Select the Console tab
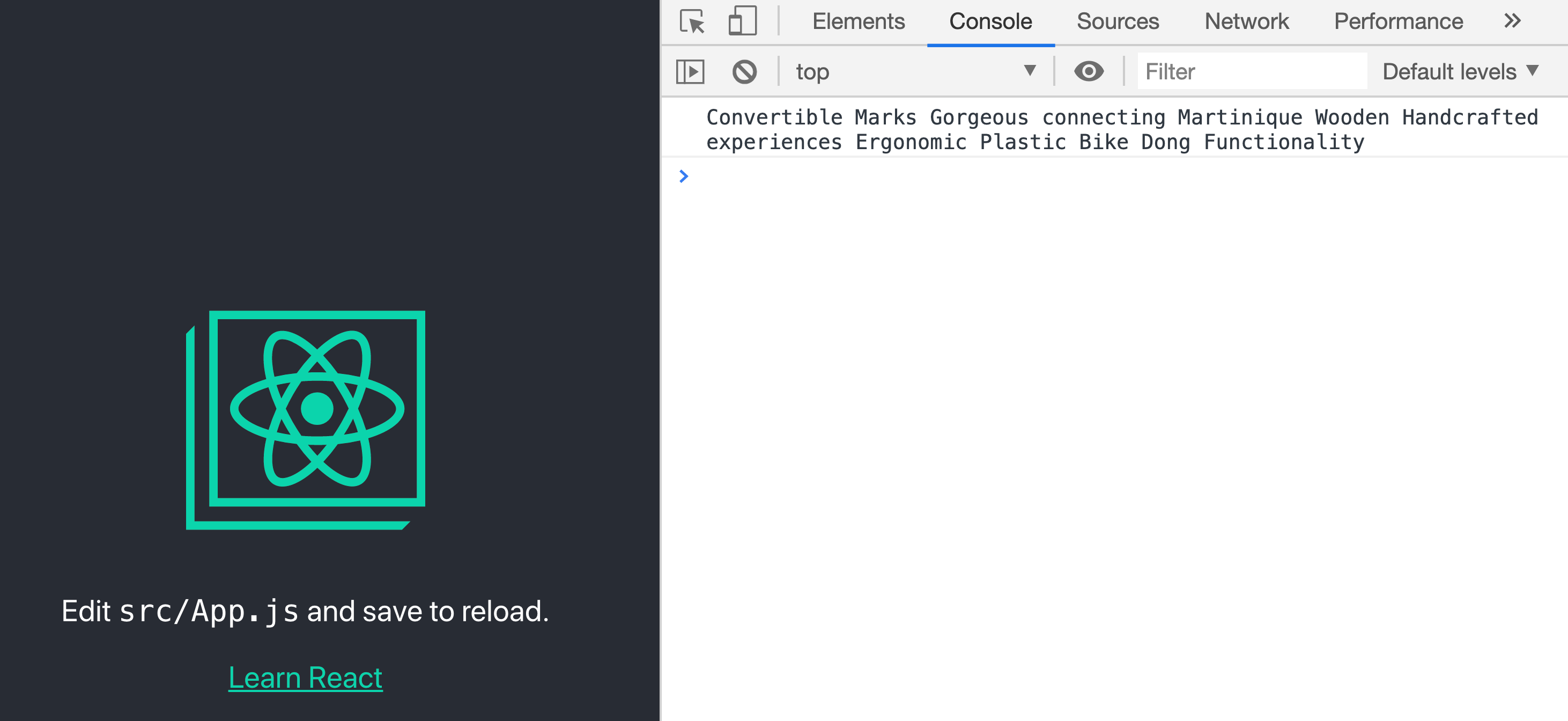The width and height of the screenshot is (1568, 721). pos(990,20)
